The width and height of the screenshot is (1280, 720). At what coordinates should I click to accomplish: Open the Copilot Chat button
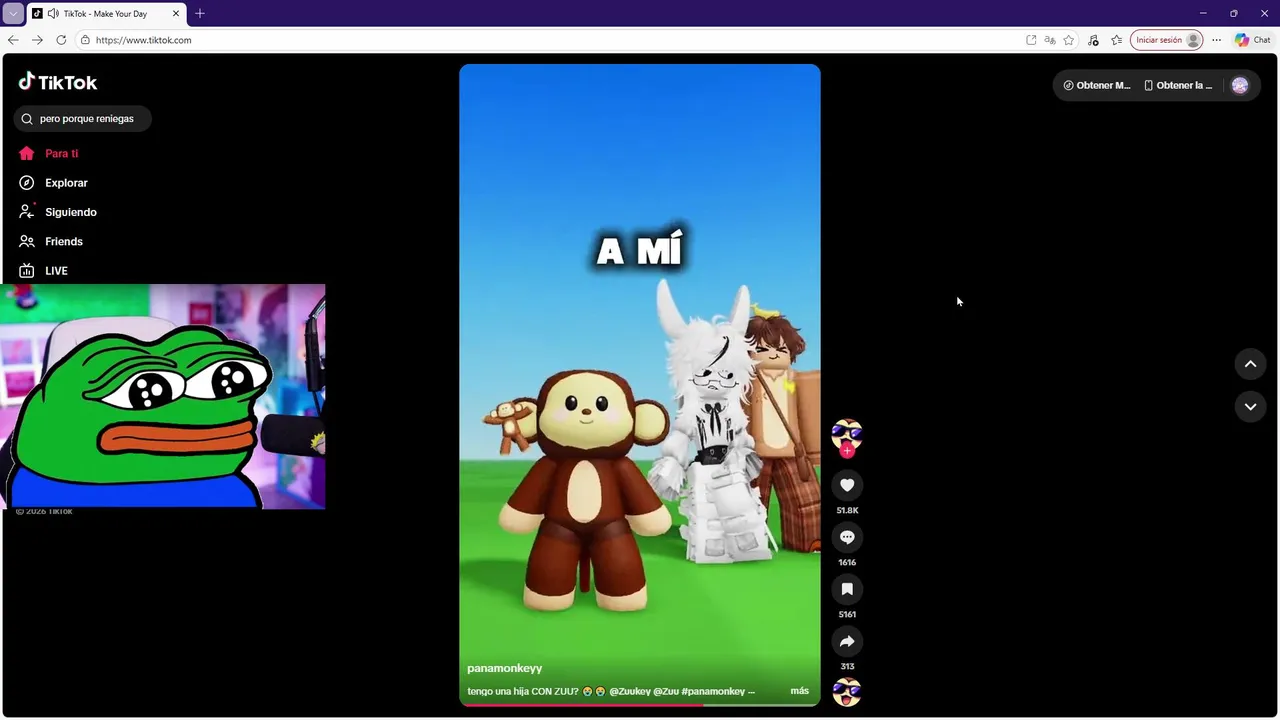pyautogui.click(x=1252, y=40)
